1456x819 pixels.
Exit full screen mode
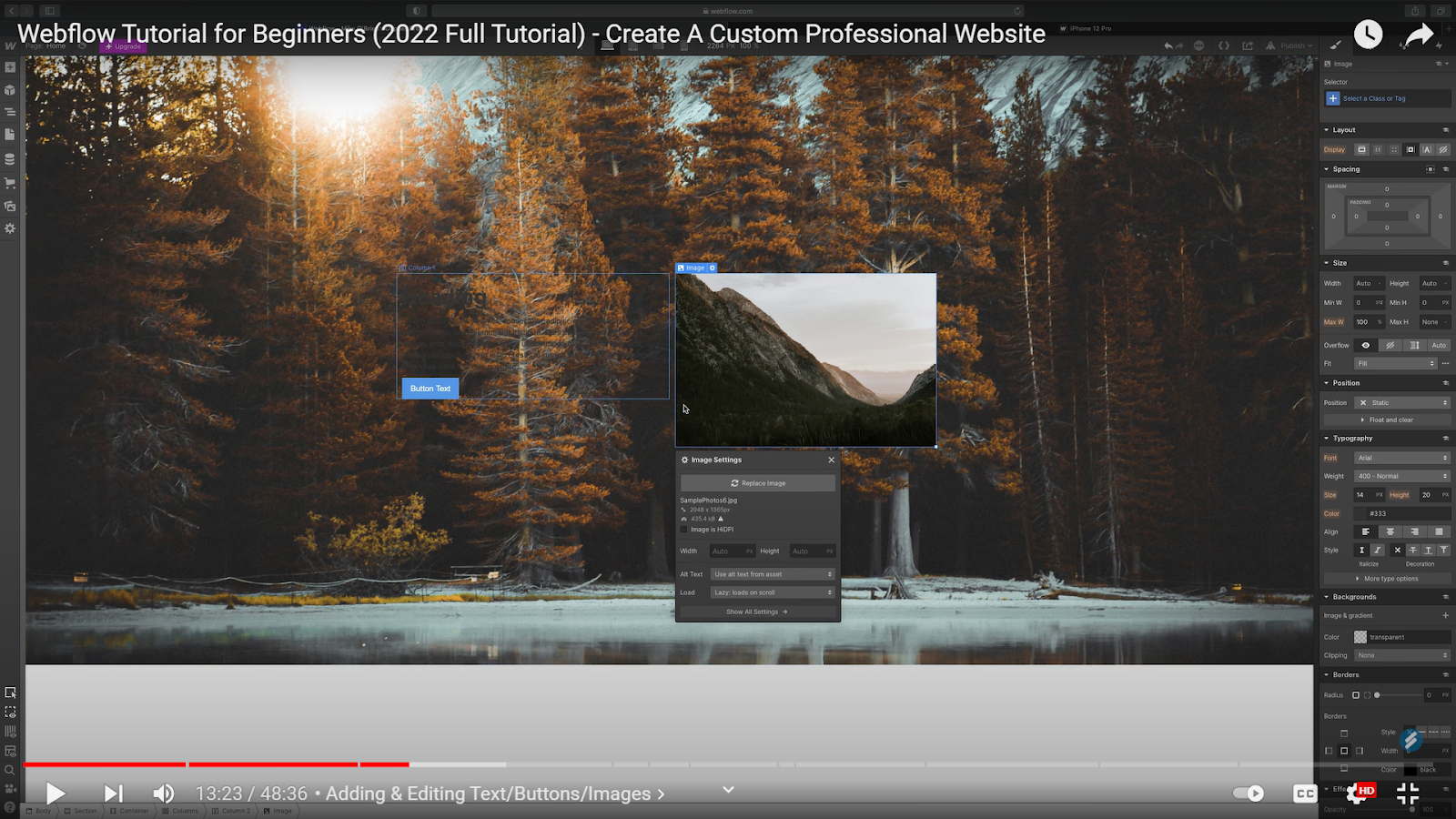[x=1408, y=794]
